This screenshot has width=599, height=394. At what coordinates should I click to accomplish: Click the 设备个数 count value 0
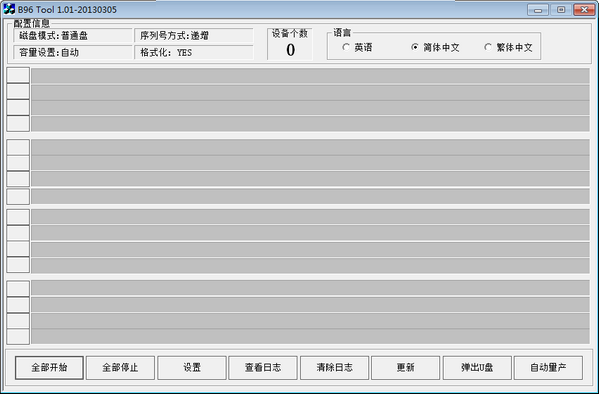click(290, 50)
